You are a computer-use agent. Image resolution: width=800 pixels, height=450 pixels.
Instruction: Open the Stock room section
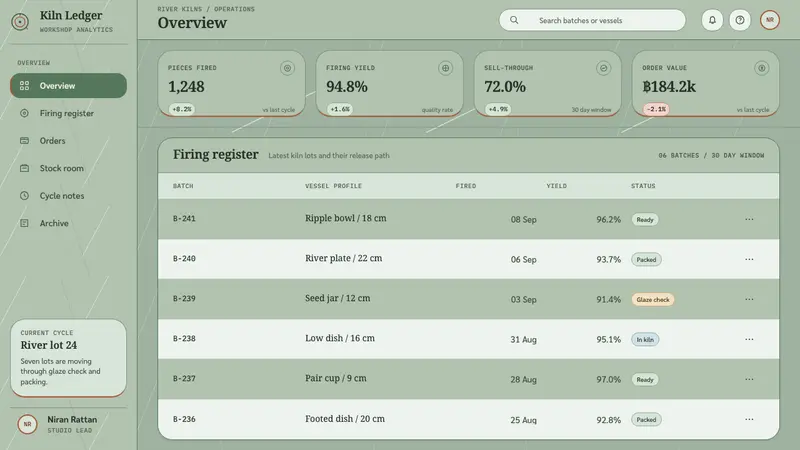click(68, 168)
